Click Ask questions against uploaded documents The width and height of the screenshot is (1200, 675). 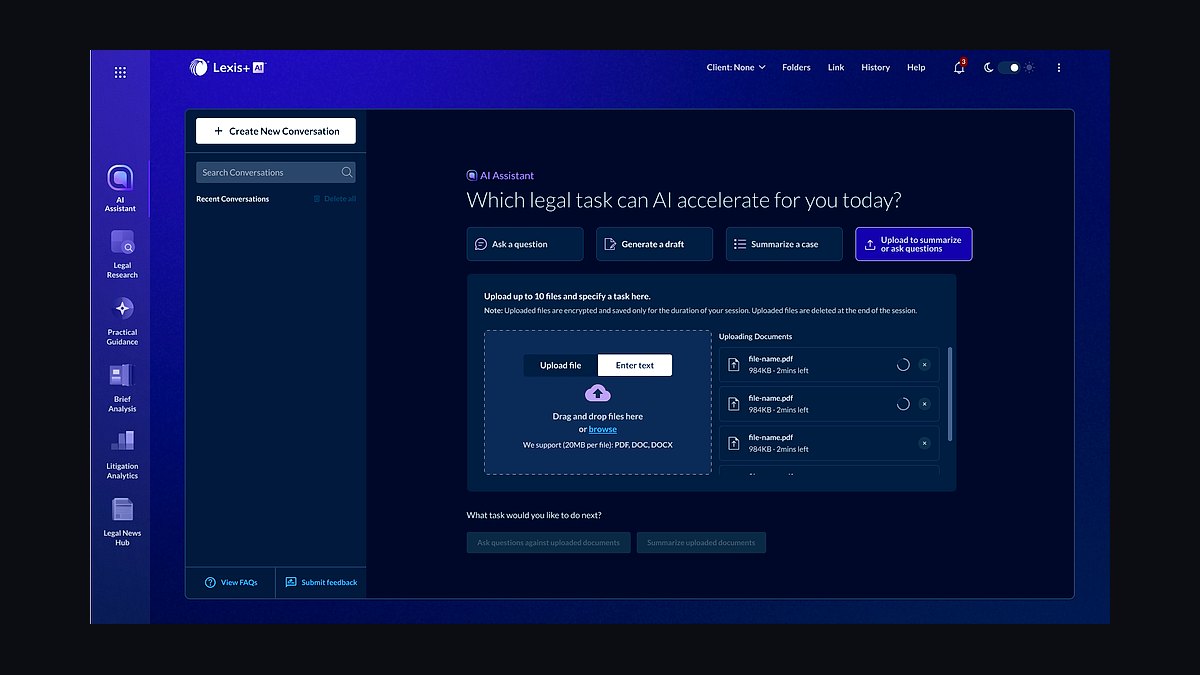coord(549,543)
